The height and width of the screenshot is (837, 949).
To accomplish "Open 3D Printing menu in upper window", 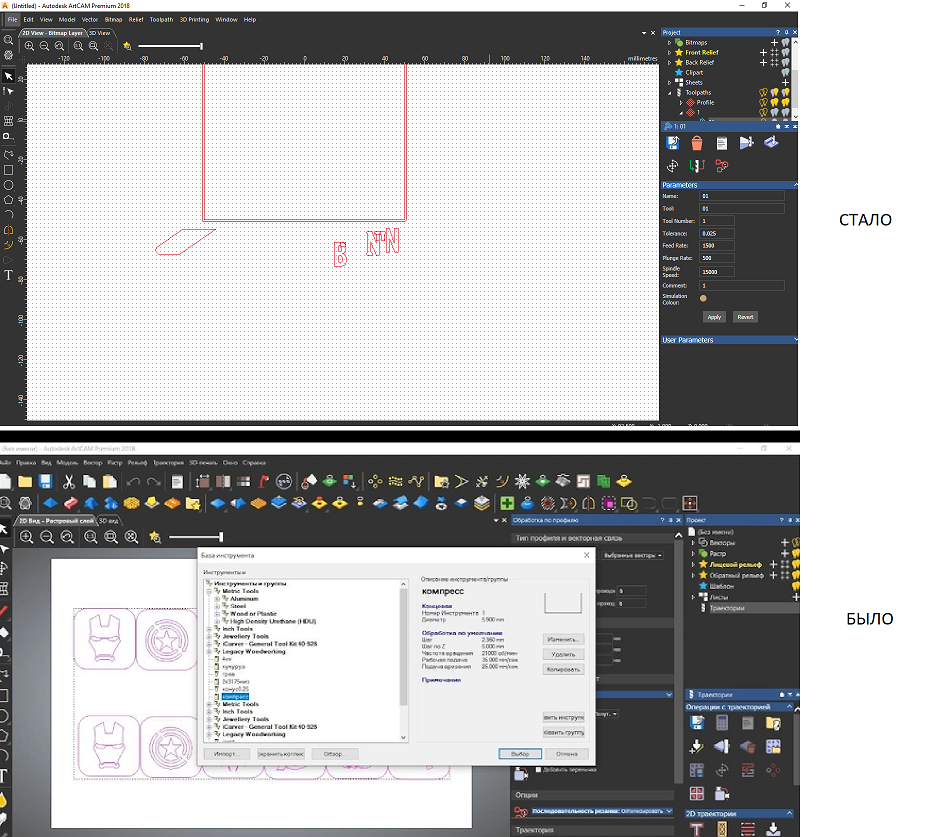I will pos(194,19).
